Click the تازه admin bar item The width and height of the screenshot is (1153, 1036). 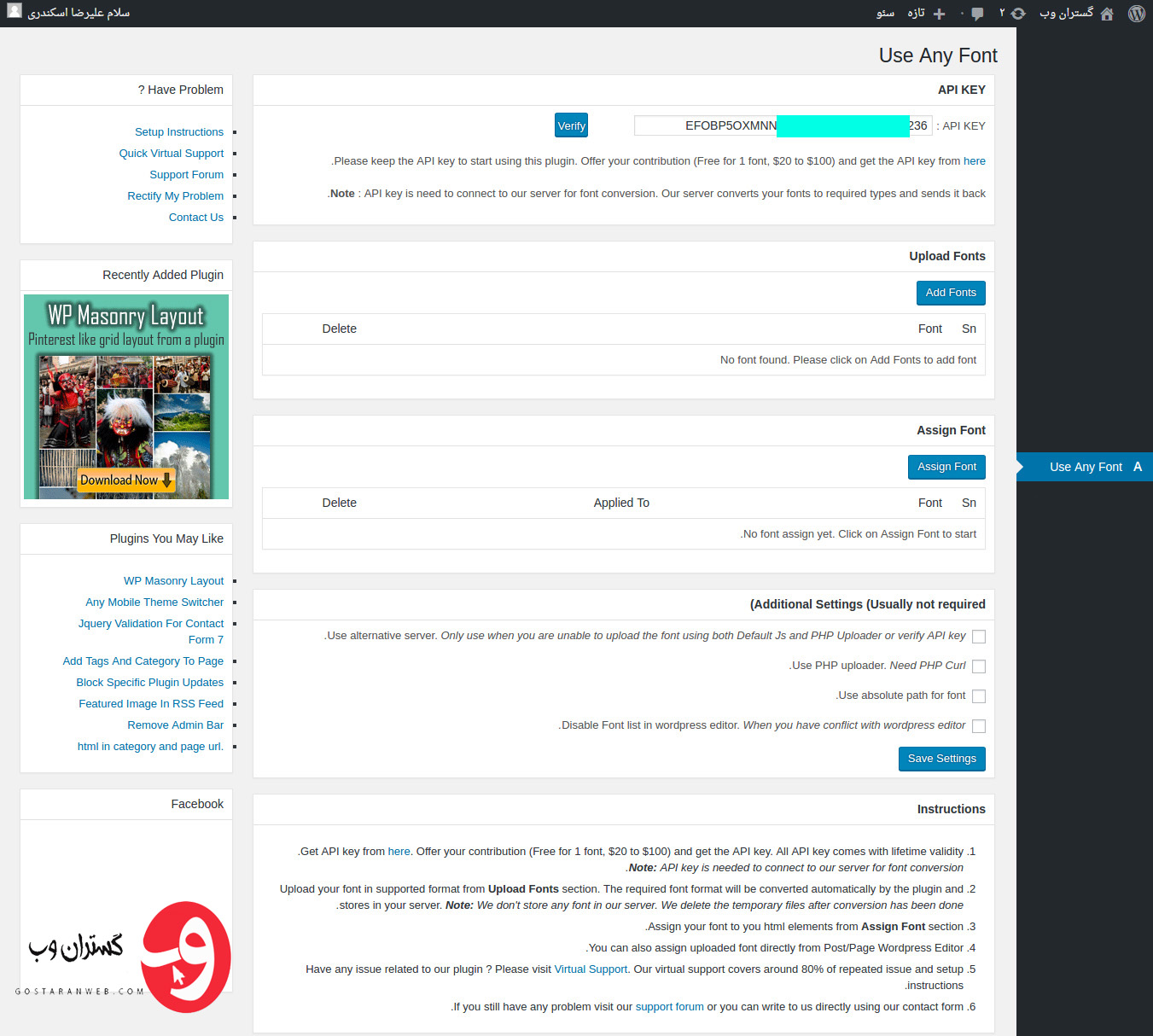point(916,13)
